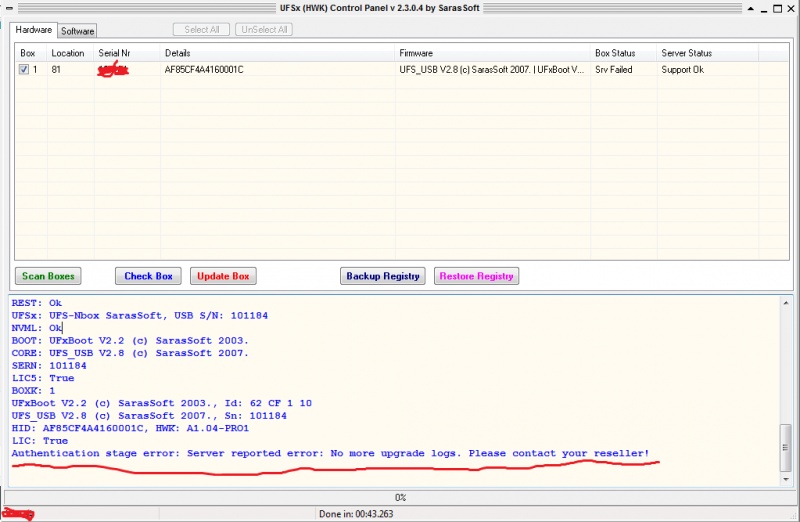Sort by the Details column header
Screen dimensions: 800x522
pyautogui.click(x=178, y=53)
